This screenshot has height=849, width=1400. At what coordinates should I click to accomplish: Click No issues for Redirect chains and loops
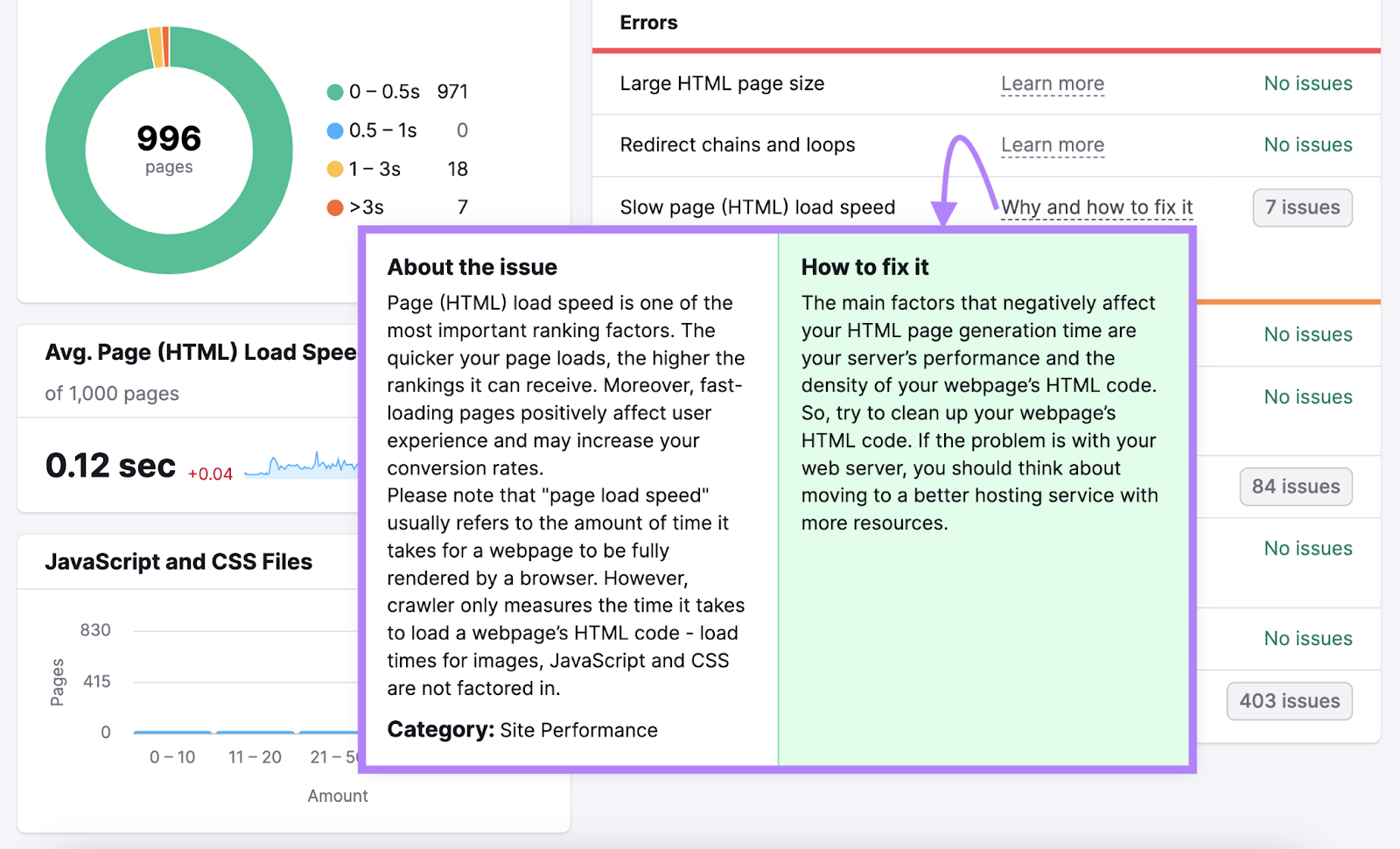click(1308, 145)
